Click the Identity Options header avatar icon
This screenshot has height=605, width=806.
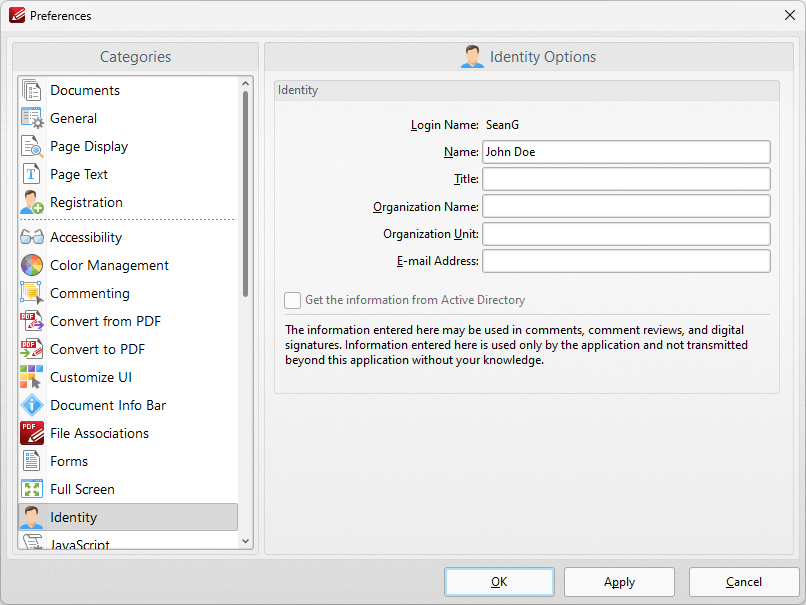pyautogui.click(x=472, y=57)
